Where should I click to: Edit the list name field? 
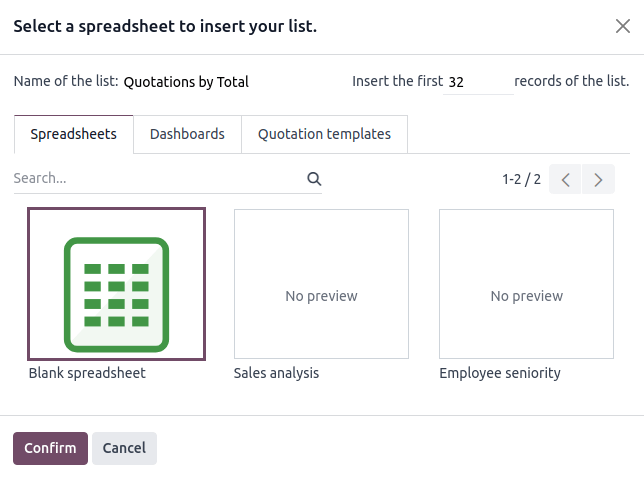[x=230, y=82]
